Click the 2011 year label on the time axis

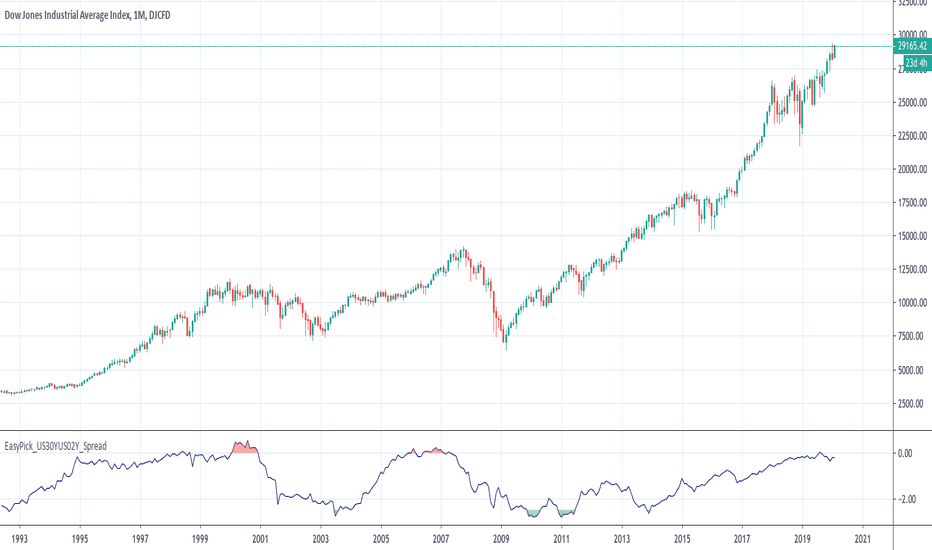[x=562, y=539]
